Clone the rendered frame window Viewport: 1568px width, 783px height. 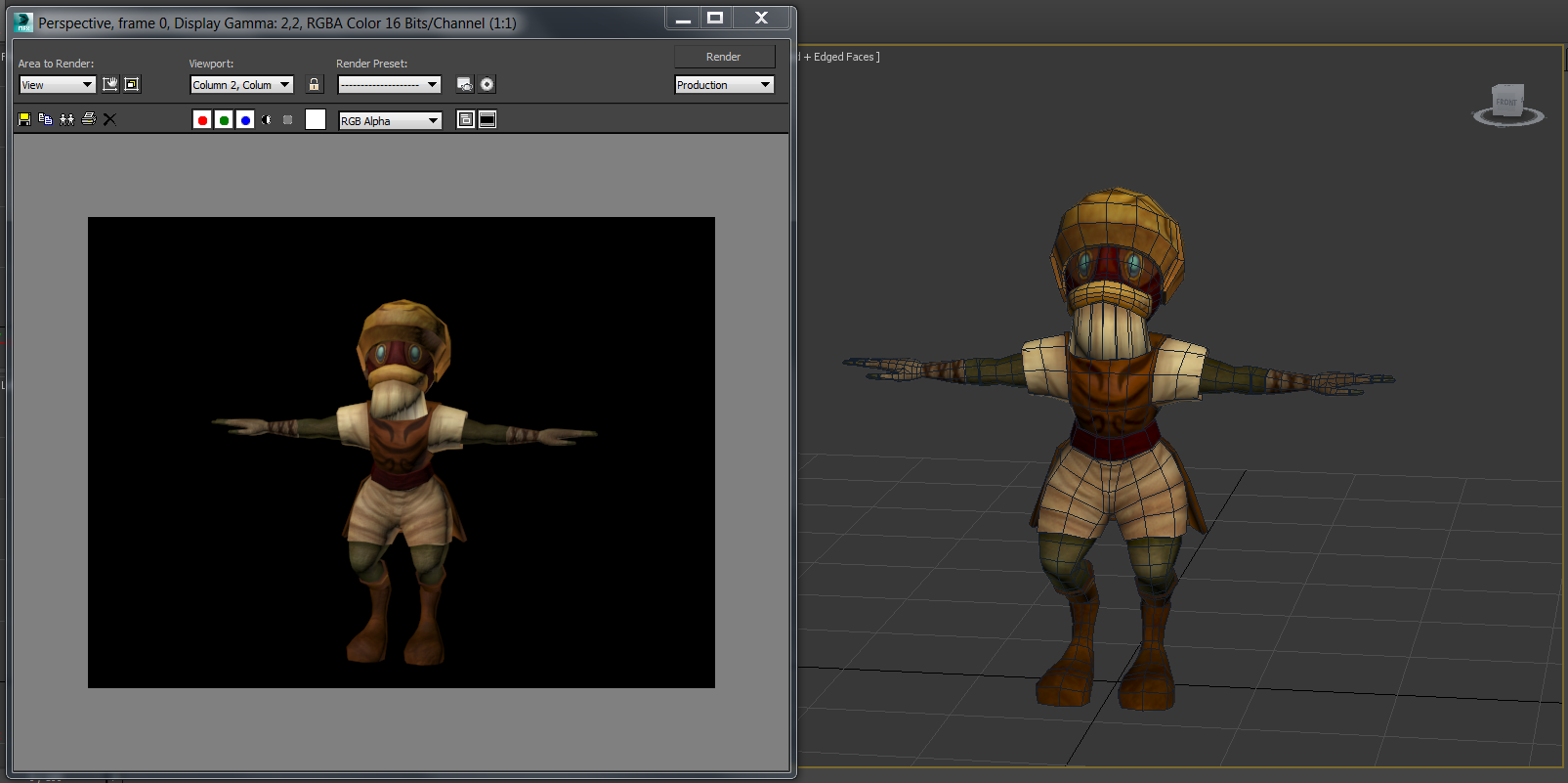66,119
